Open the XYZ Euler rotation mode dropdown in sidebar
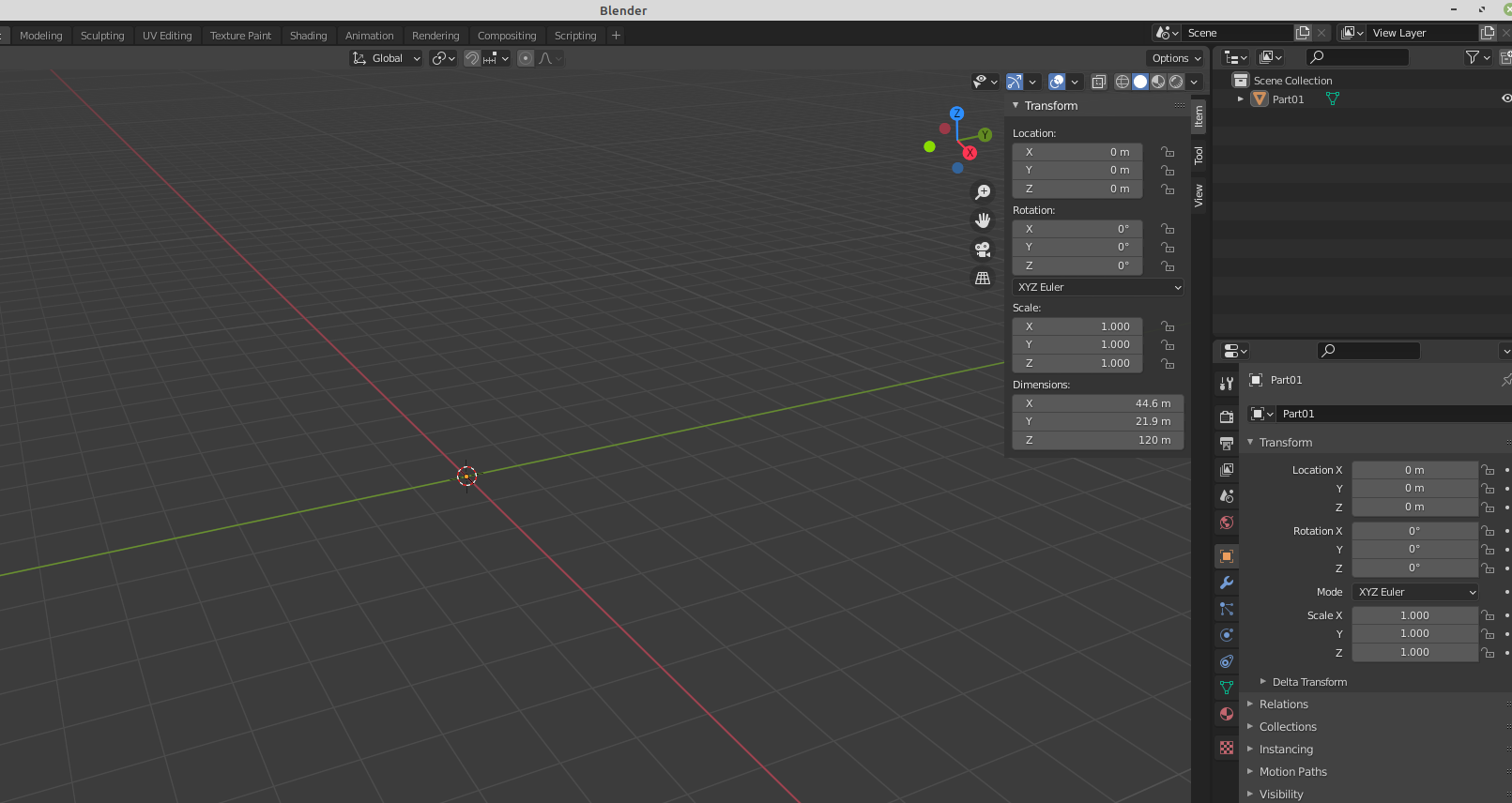Image resolution: width=1512 pixels, height=803 pixels. (1097, 287)
